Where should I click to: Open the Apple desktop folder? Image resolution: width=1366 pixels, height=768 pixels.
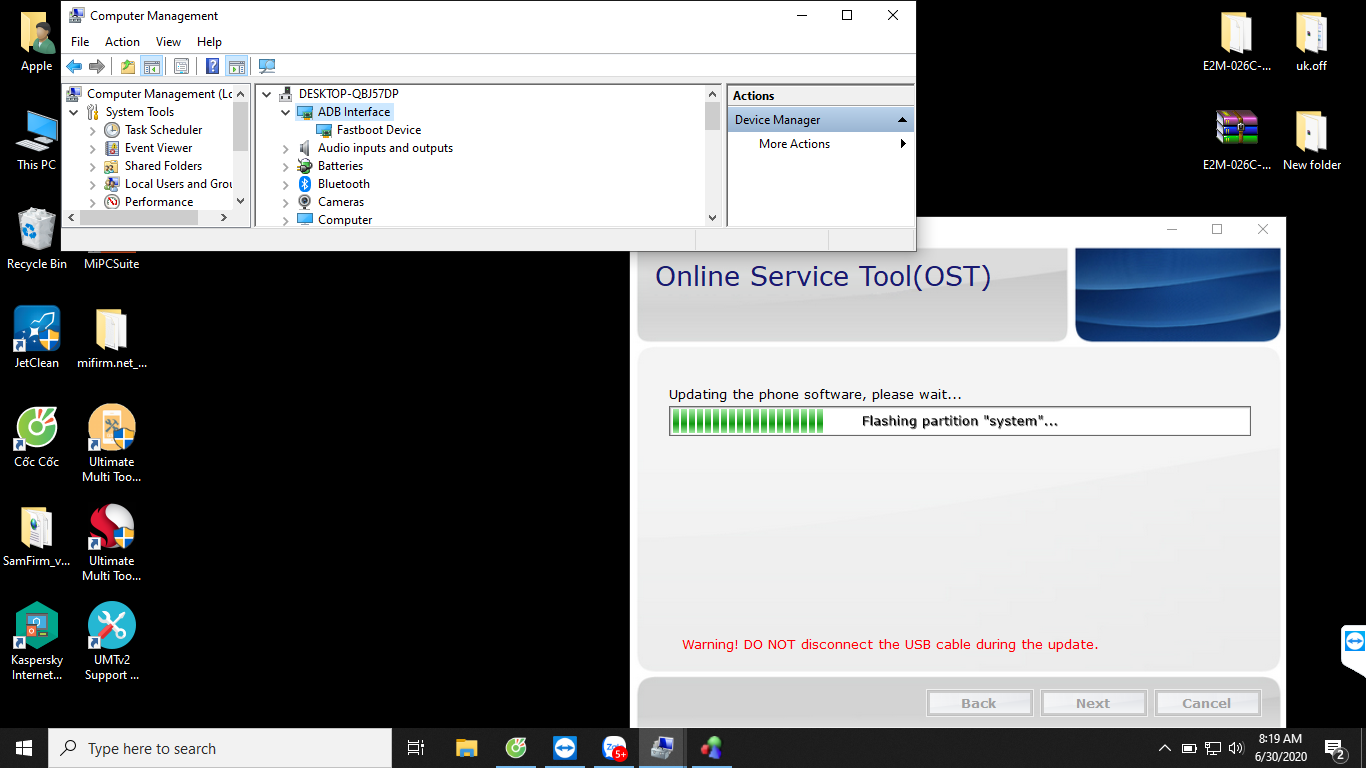[x=37, y=43]
